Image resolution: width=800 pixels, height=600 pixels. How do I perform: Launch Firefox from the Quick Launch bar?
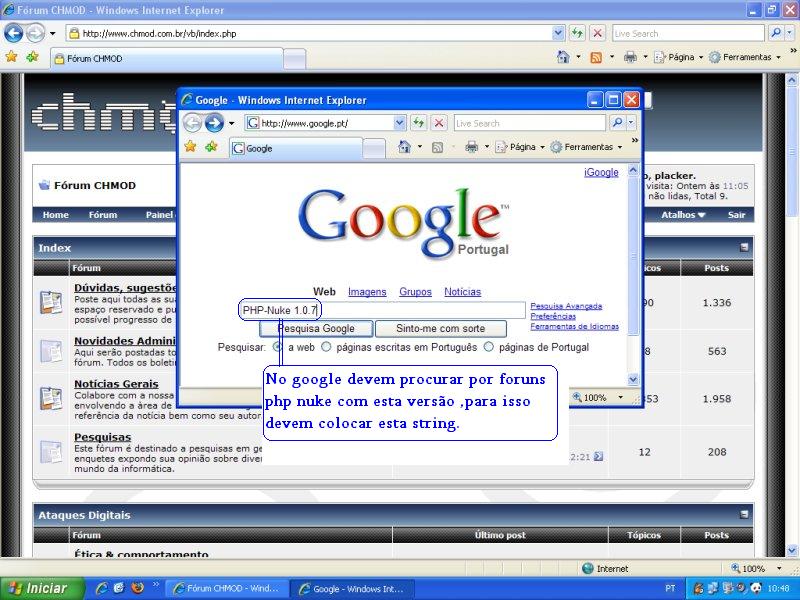[137, 588]
